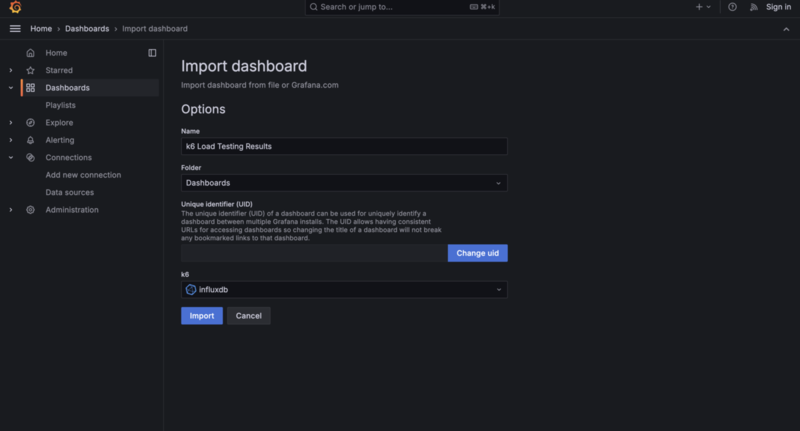Click the Grafana logo icon
This screenshot has height=431, width=800.
15,7
